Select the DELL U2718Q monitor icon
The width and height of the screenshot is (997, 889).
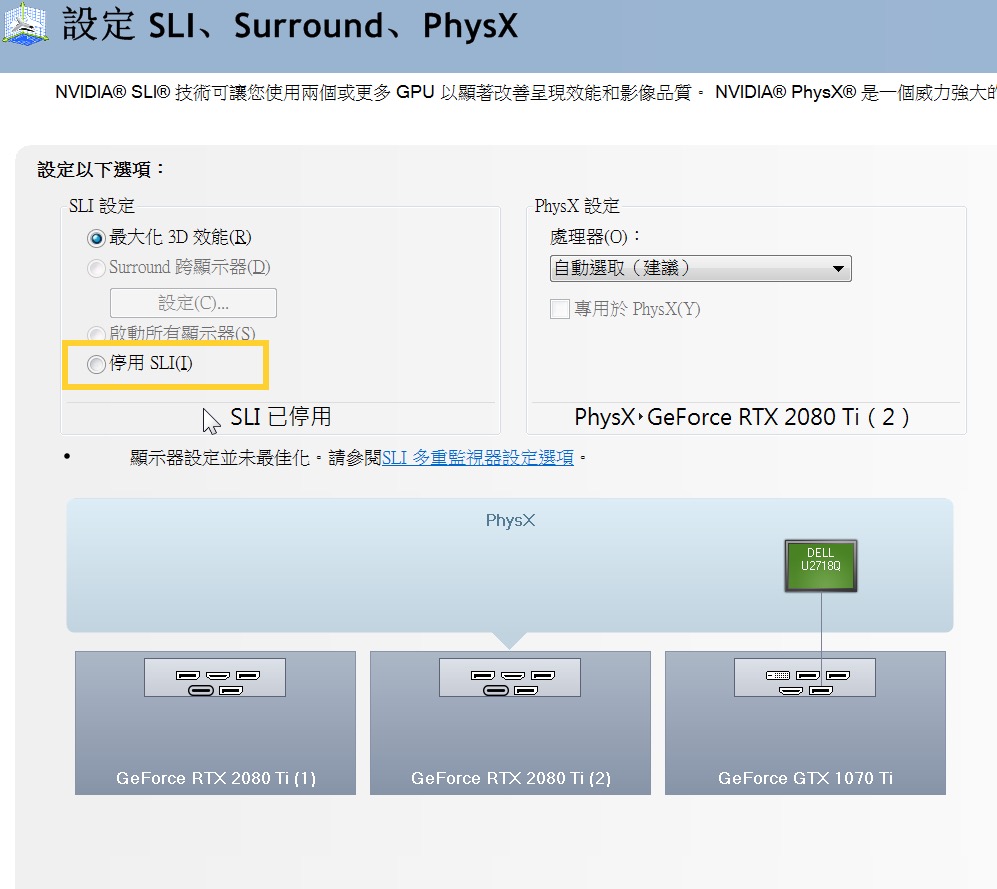coord(821,566)
